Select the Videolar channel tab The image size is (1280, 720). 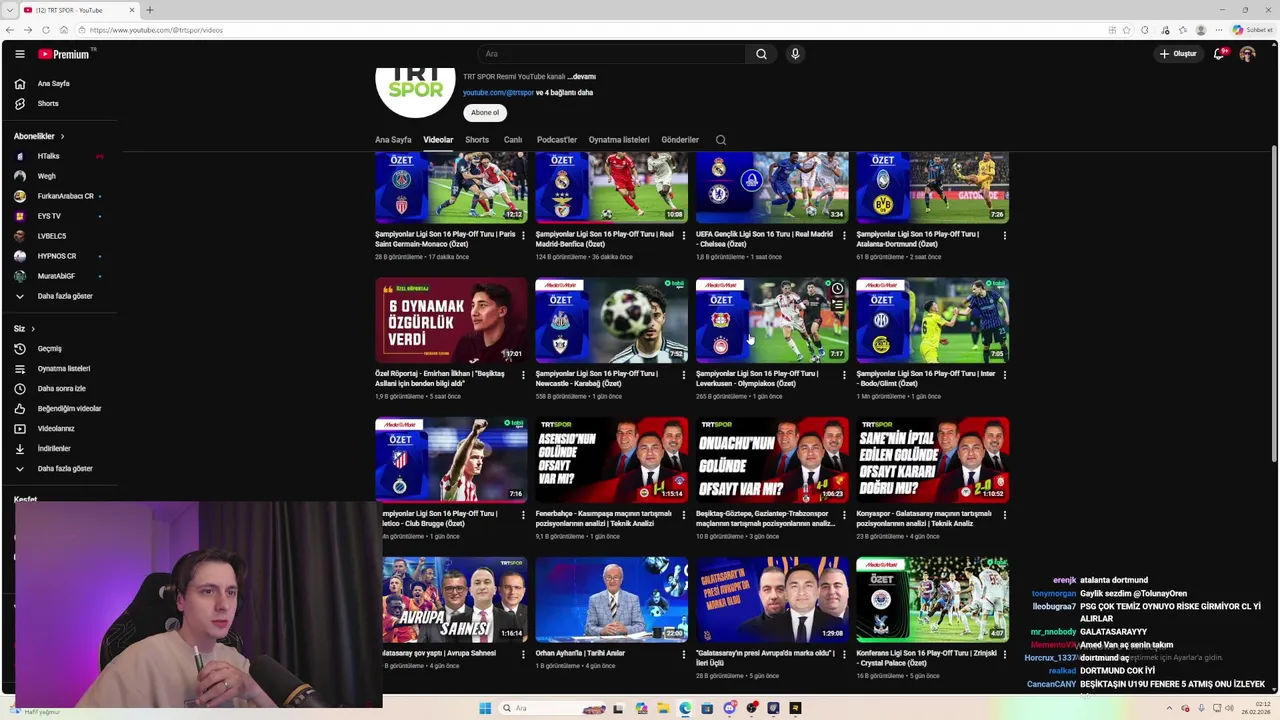438,140
